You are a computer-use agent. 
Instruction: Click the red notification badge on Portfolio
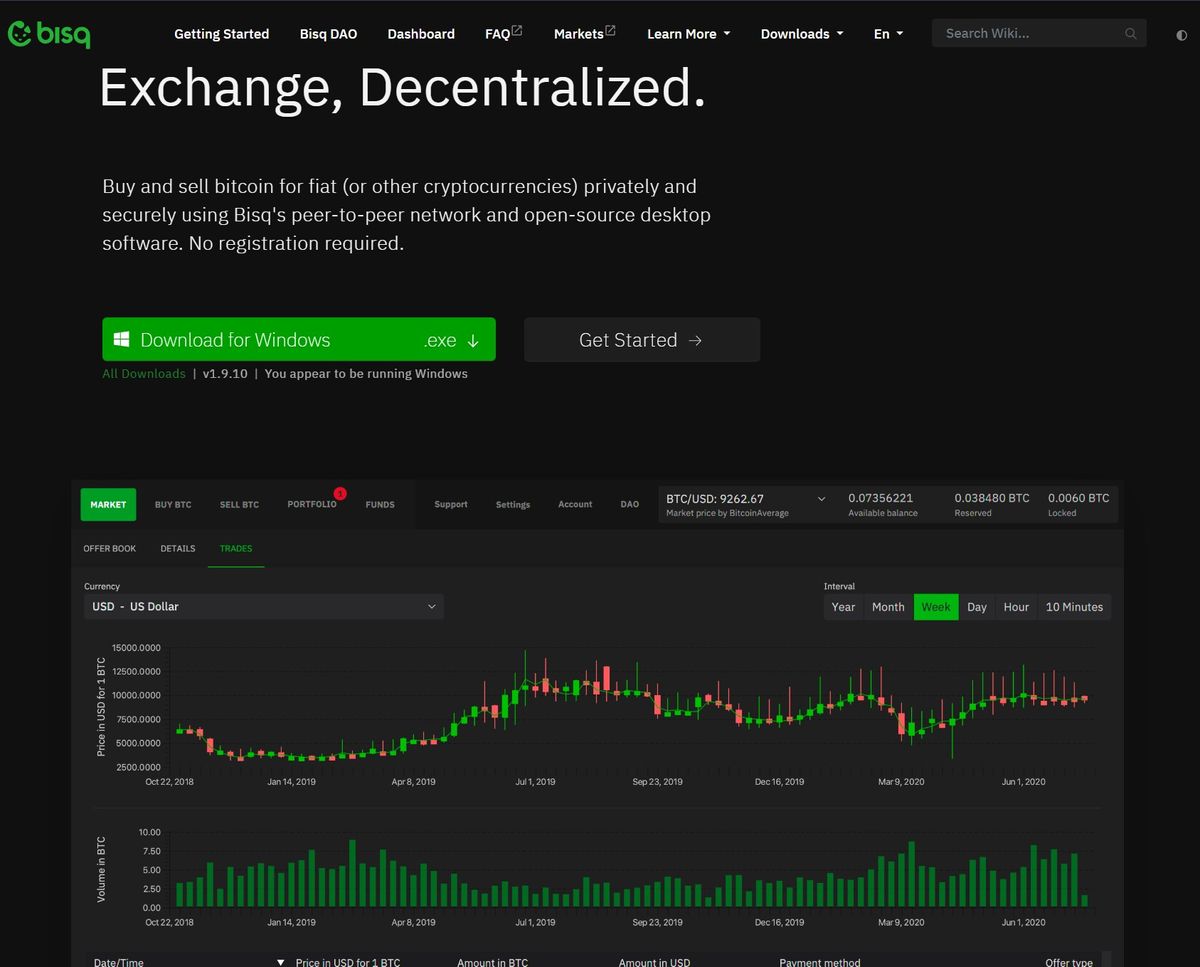340,493
